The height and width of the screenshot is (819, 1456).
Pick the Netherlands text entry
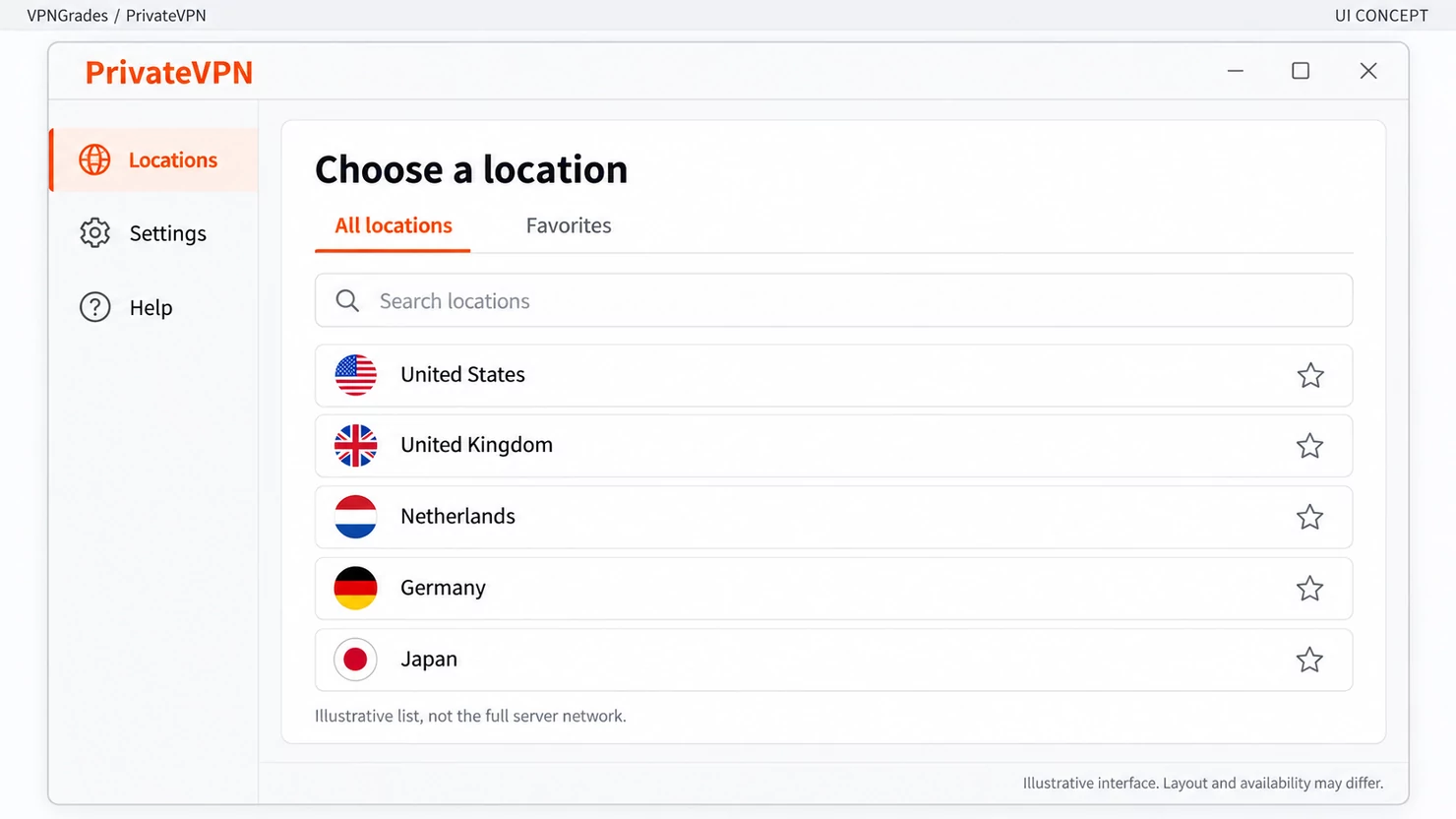(x=457, y=516)
